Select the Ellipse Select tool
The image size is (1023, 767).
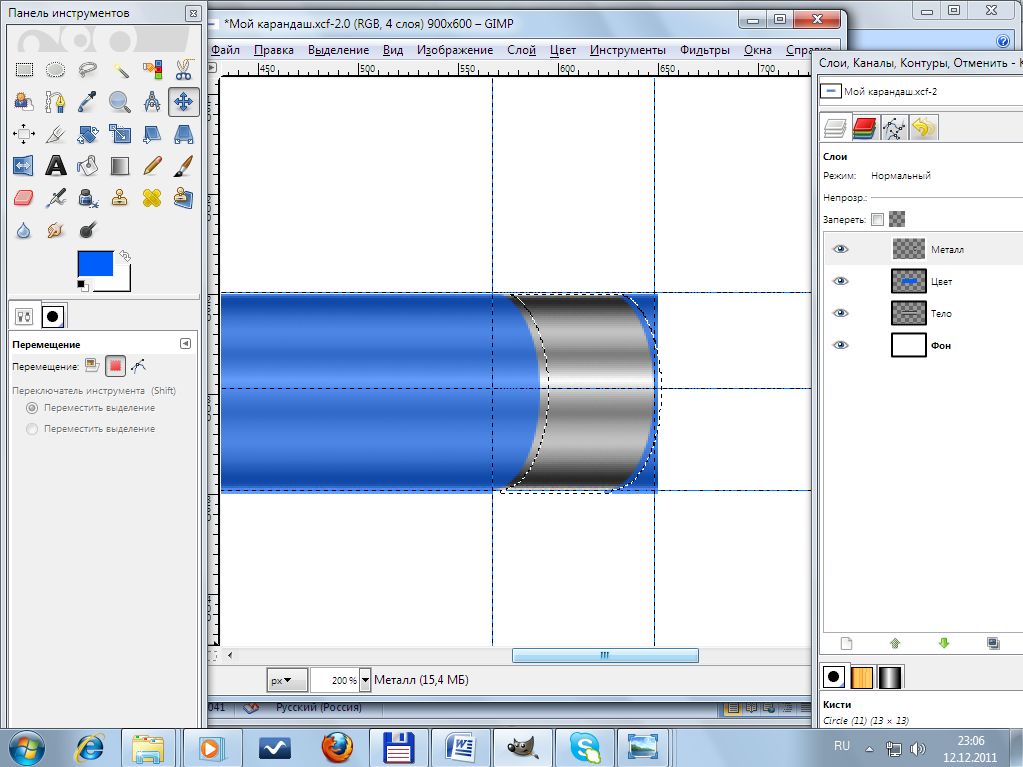coord(55,69)
